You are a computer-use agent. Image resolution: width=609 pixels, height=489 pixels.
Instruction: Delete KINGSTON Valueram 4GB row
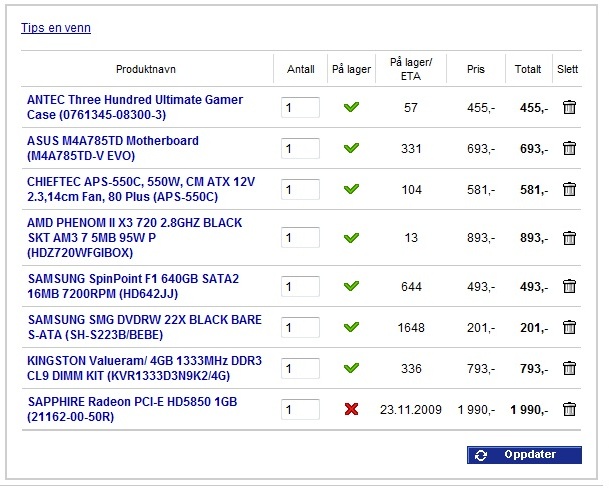[569, 368]
